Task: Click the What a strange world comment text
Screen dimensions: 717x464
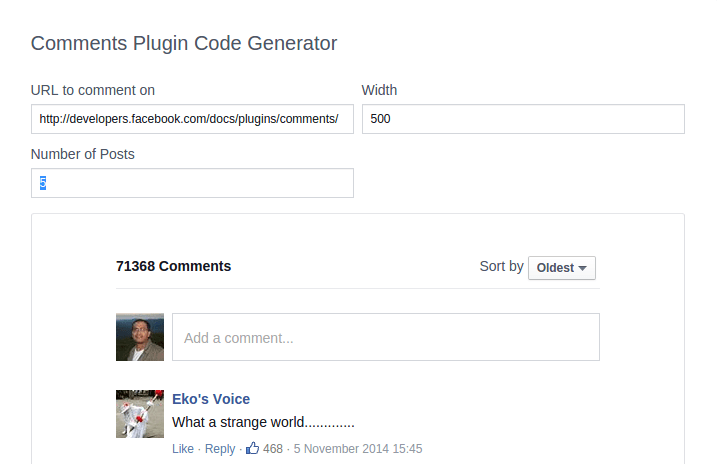Action: click(x=263, y=422)
